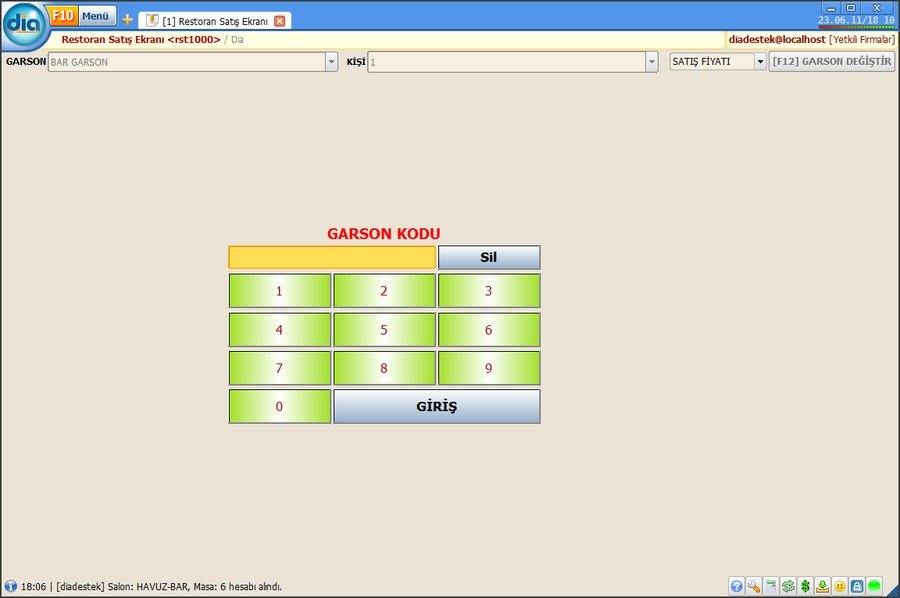Add a new tab with plus icon
Viewport: 900px width, 598px height.
(127, 20)
